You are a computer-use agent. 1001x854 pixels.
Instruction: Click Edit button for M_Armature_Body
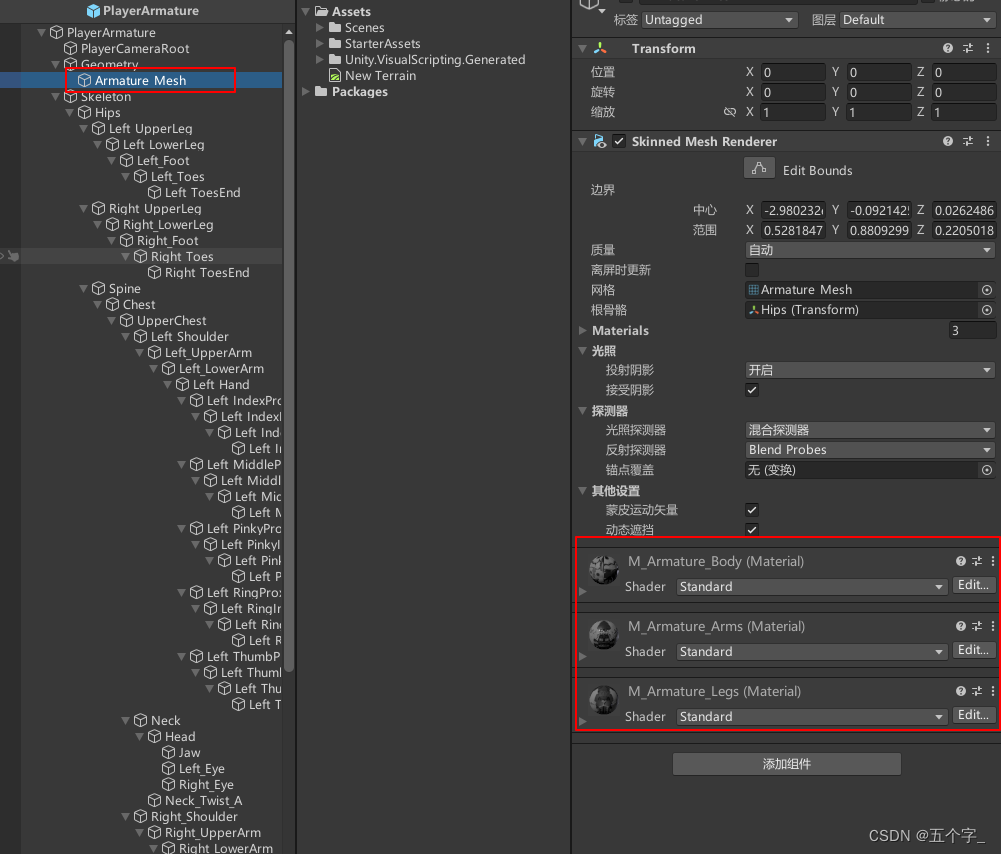click(x=974, y=585)
